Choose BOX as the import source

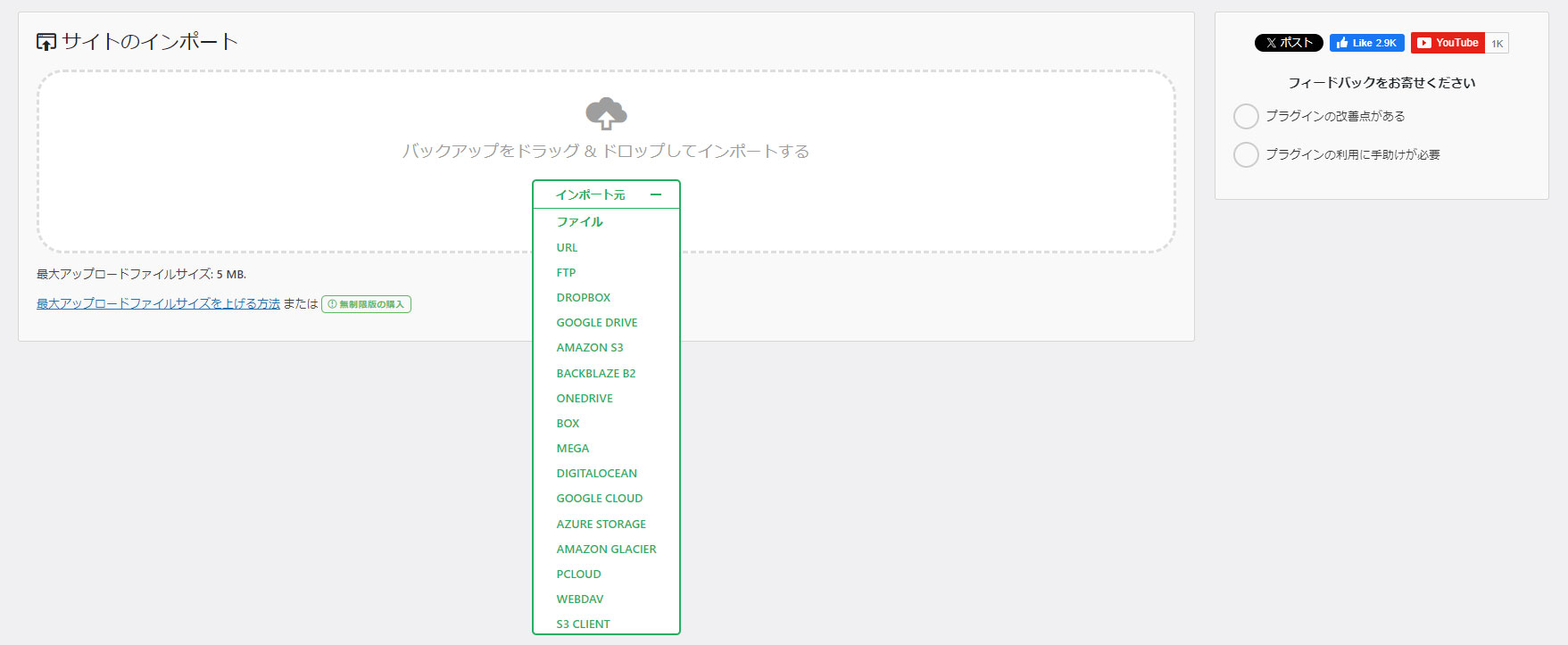click(x=568, y=423)
